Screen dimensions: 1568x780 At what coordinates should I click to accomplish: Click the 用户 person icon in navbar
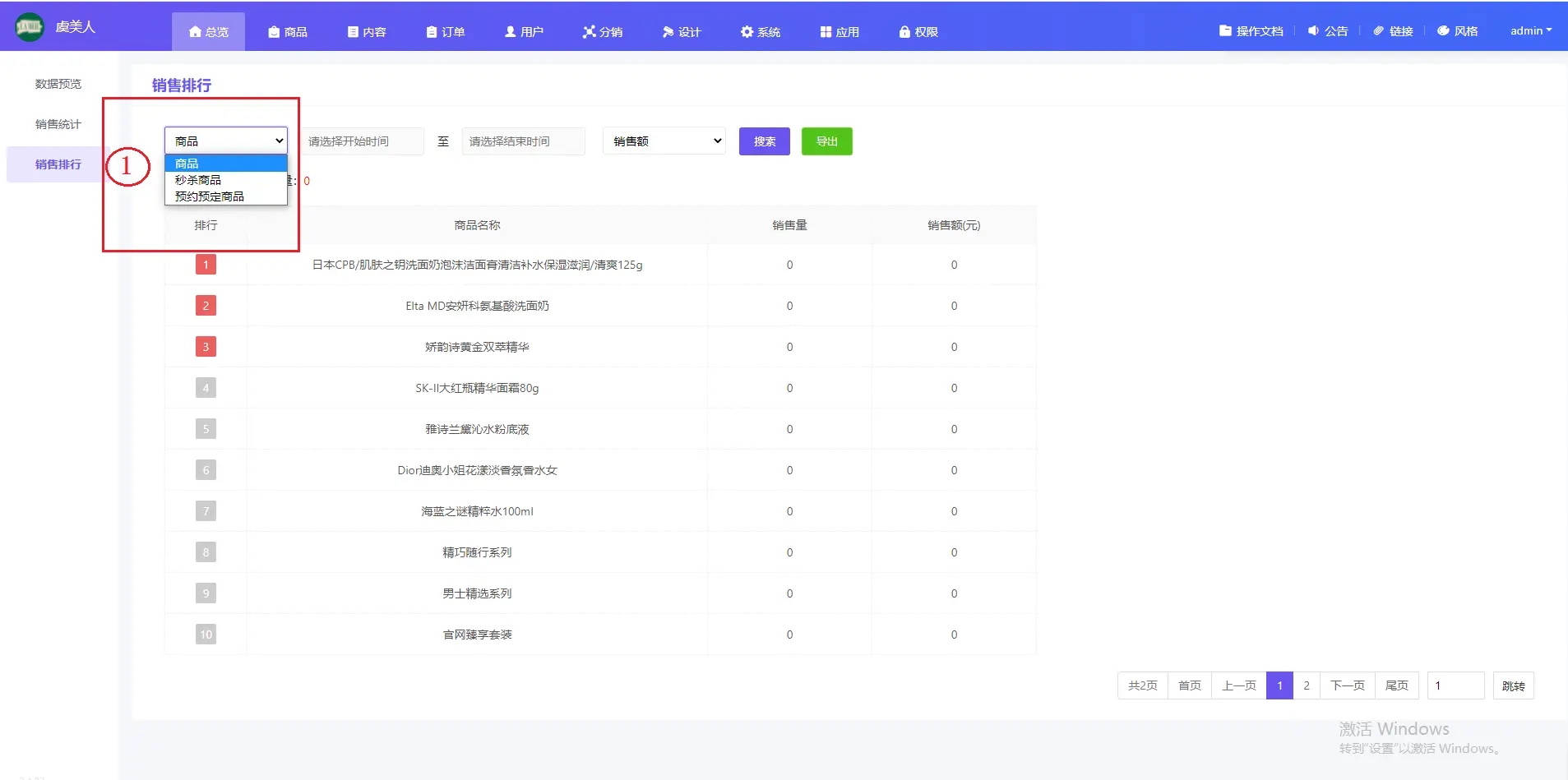click(511, 32)
